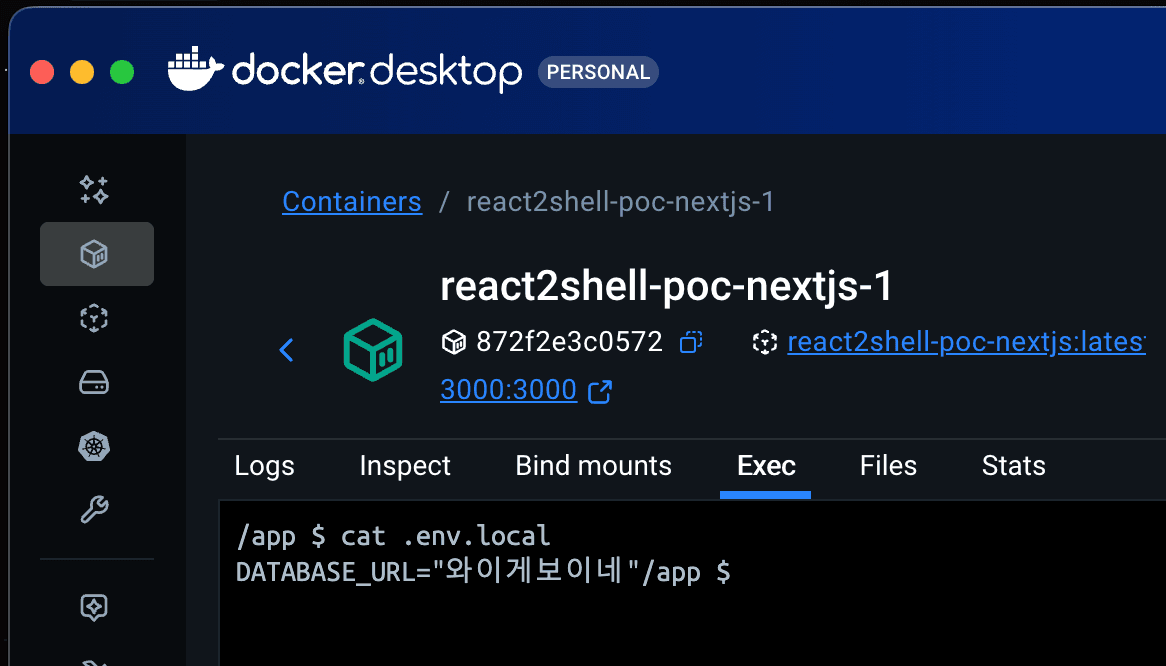Viewport: 1166px width, 666px height.
Task: Open the Bind mounts tab
Action: coord(593,465)
